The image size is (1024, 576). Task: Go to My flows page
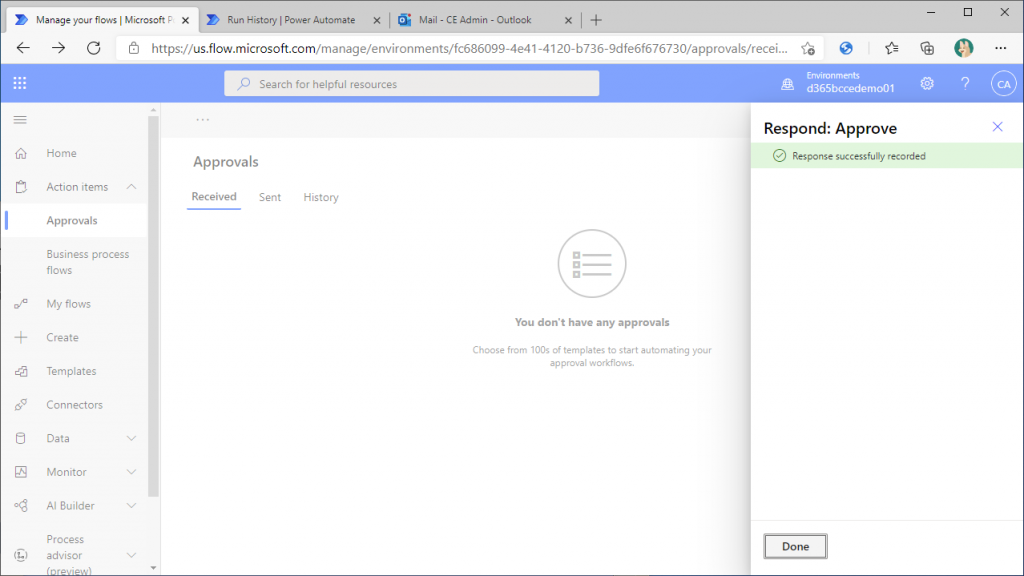tap(69, 304)
